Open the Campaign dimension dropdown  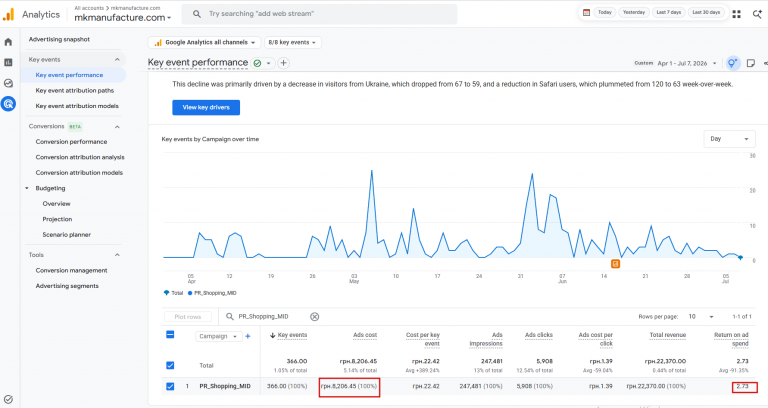pyautogui.click(x=218, y=336)
